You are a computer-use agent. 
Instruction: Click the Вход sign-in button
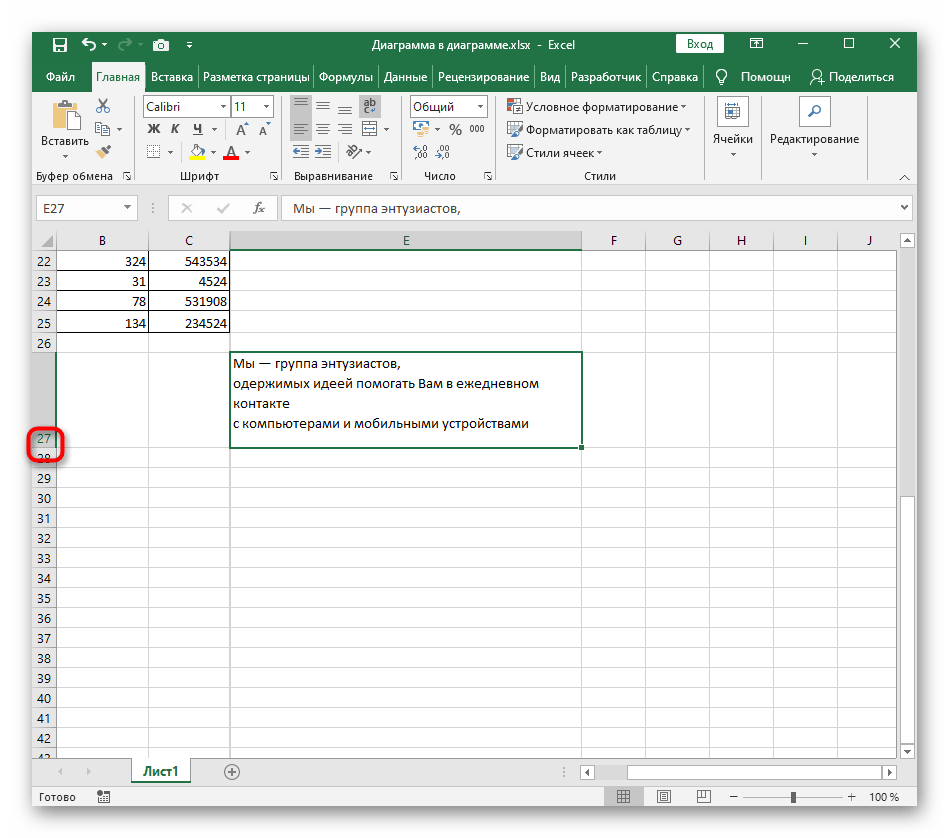(x=700, y=44)
